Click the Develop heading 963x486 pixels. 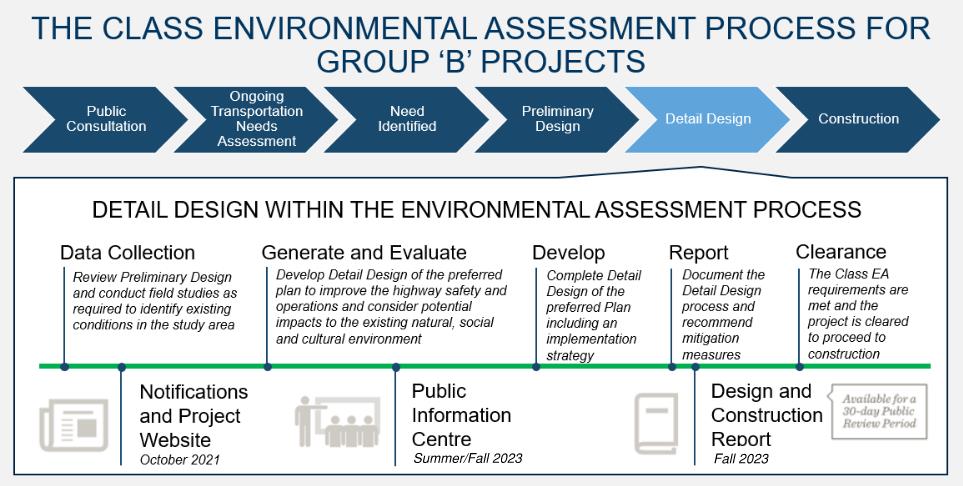(568, 253)
